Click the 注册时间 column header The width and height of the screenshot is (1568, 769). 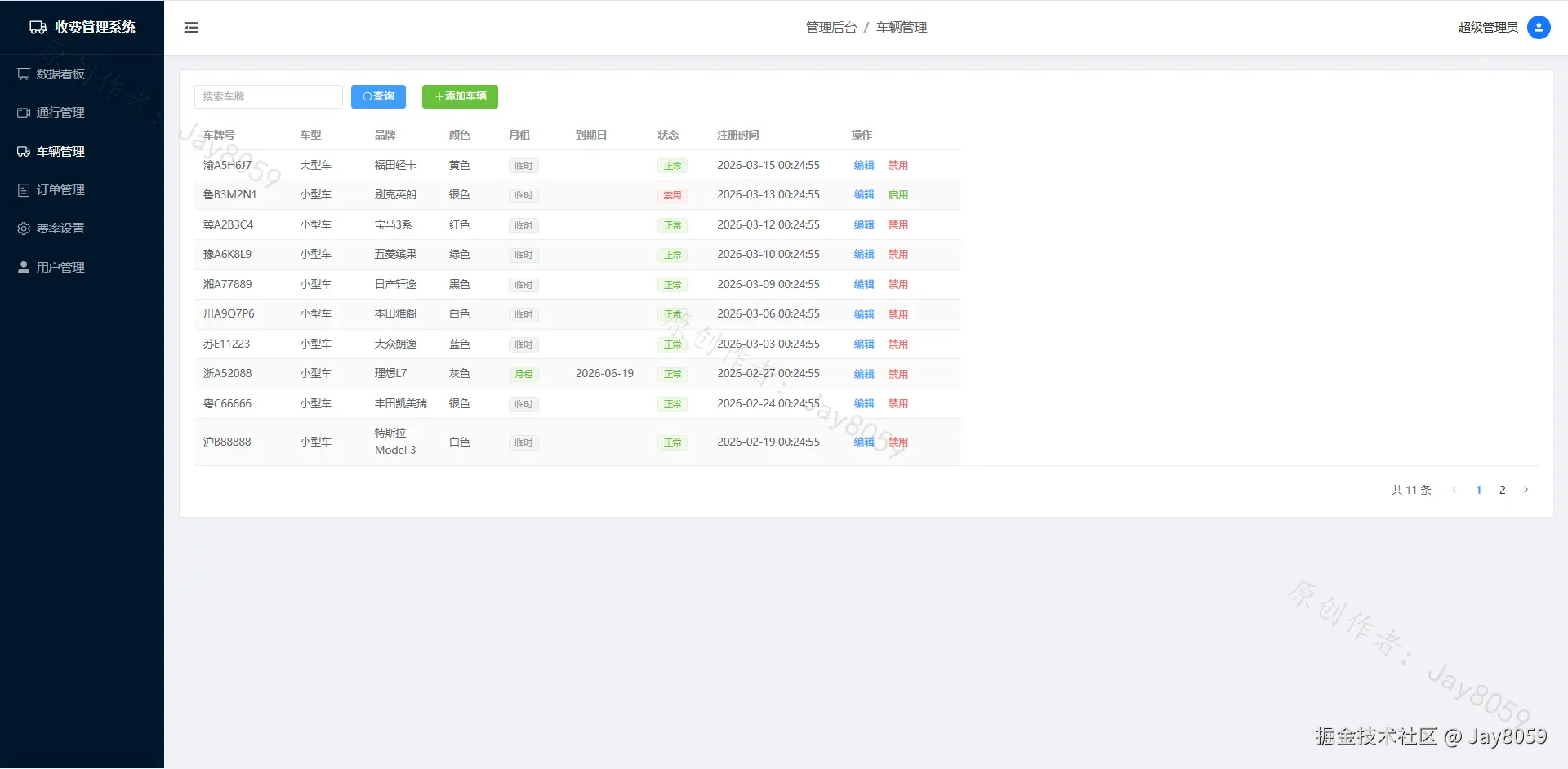[x=738, y=135]
